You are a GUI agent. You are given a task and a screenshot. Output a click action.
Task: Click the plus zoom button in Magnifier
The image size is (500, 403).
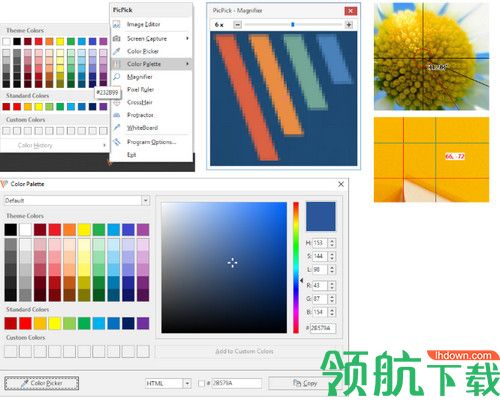pyautogui.click(x=349, y=25)
